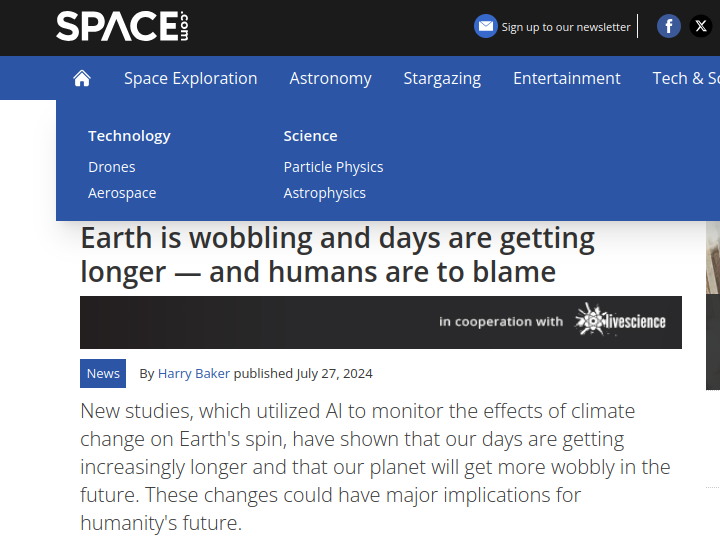Screen dimensions: 720x545
Task: Click the newsletter envelope icon
Action: tap(486, 27)
